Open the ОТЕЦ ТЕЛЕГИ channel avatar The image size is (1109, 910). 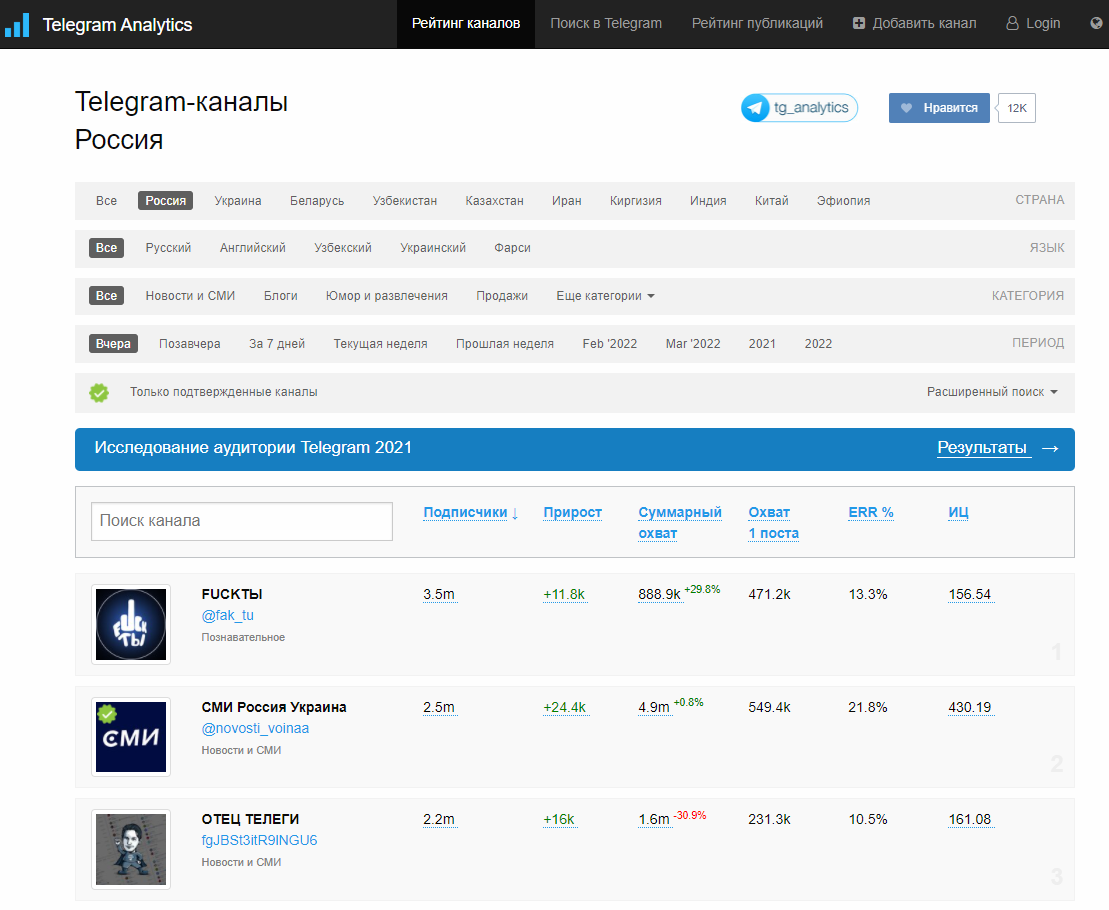pos(131,849)
